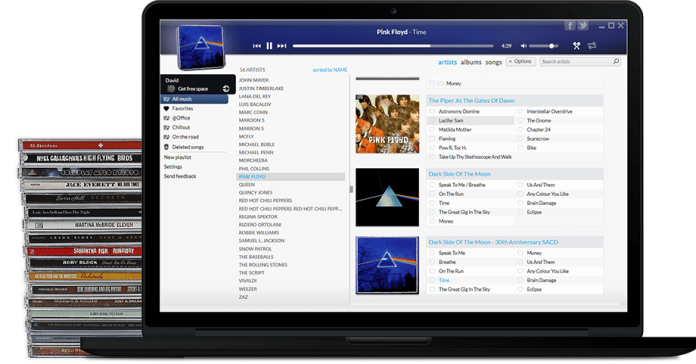This screenshot has height=364, width=696.
Task: Toggle the repeat icon
Action: [x=592, y=45]
